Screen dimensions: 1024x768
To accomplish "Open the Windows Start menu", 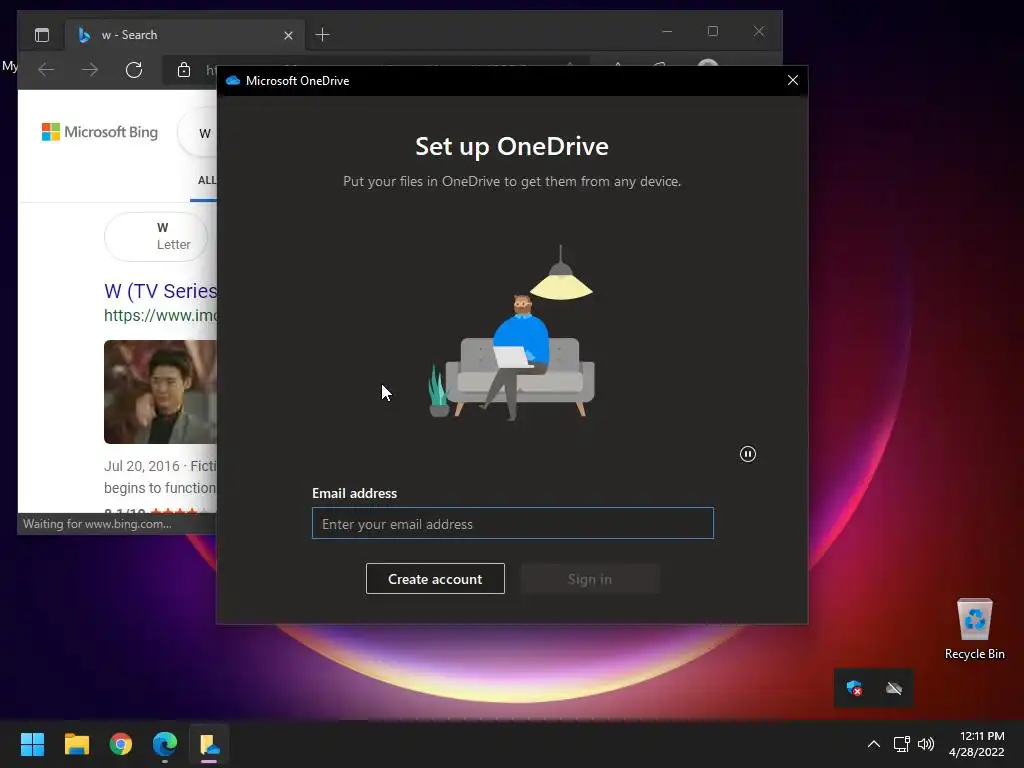I will point(32,744).
